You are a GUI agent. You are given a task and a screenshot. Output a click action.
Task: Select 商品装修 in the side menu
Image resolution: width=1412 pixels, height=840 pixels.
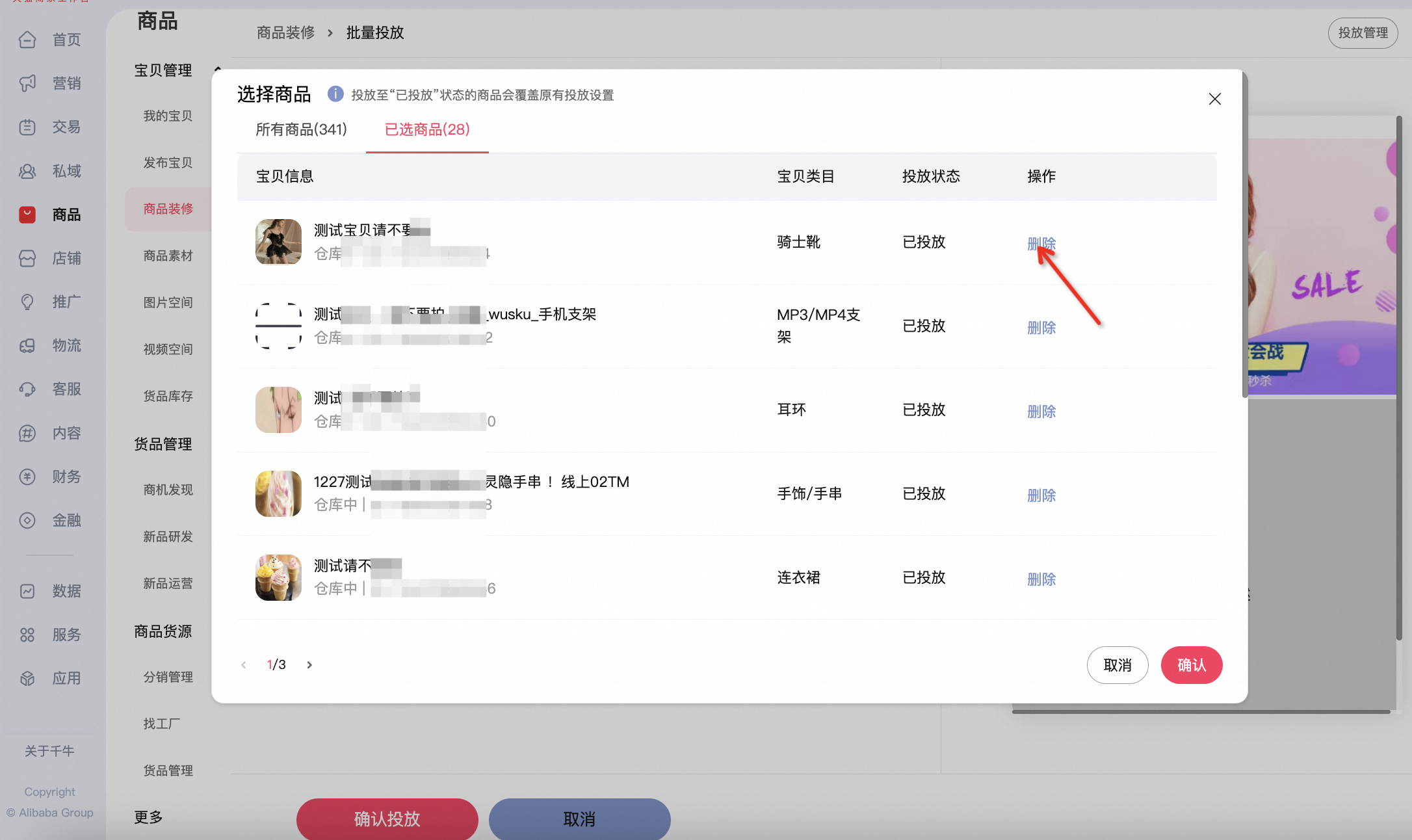point(168,209)
